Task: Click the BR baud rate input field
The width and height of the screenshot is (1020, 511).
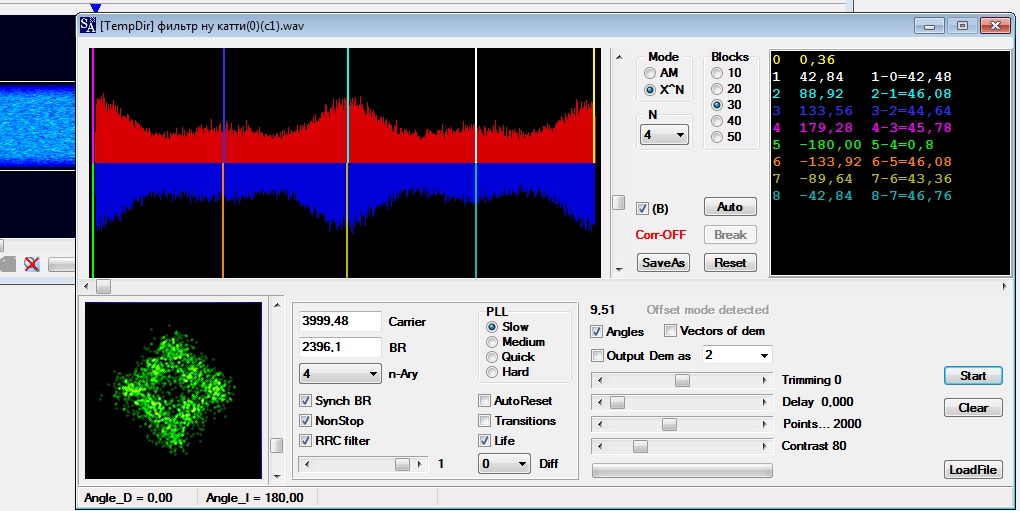Action: click(x=340, y=347)
